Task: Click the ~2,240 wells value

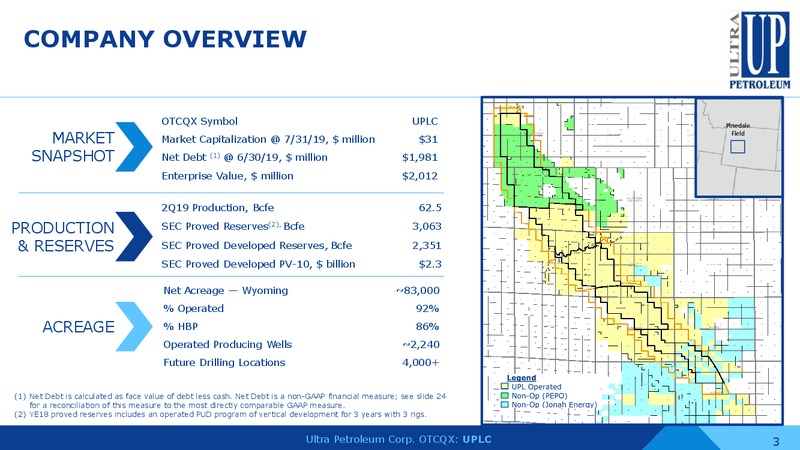Action: (421, 344)
